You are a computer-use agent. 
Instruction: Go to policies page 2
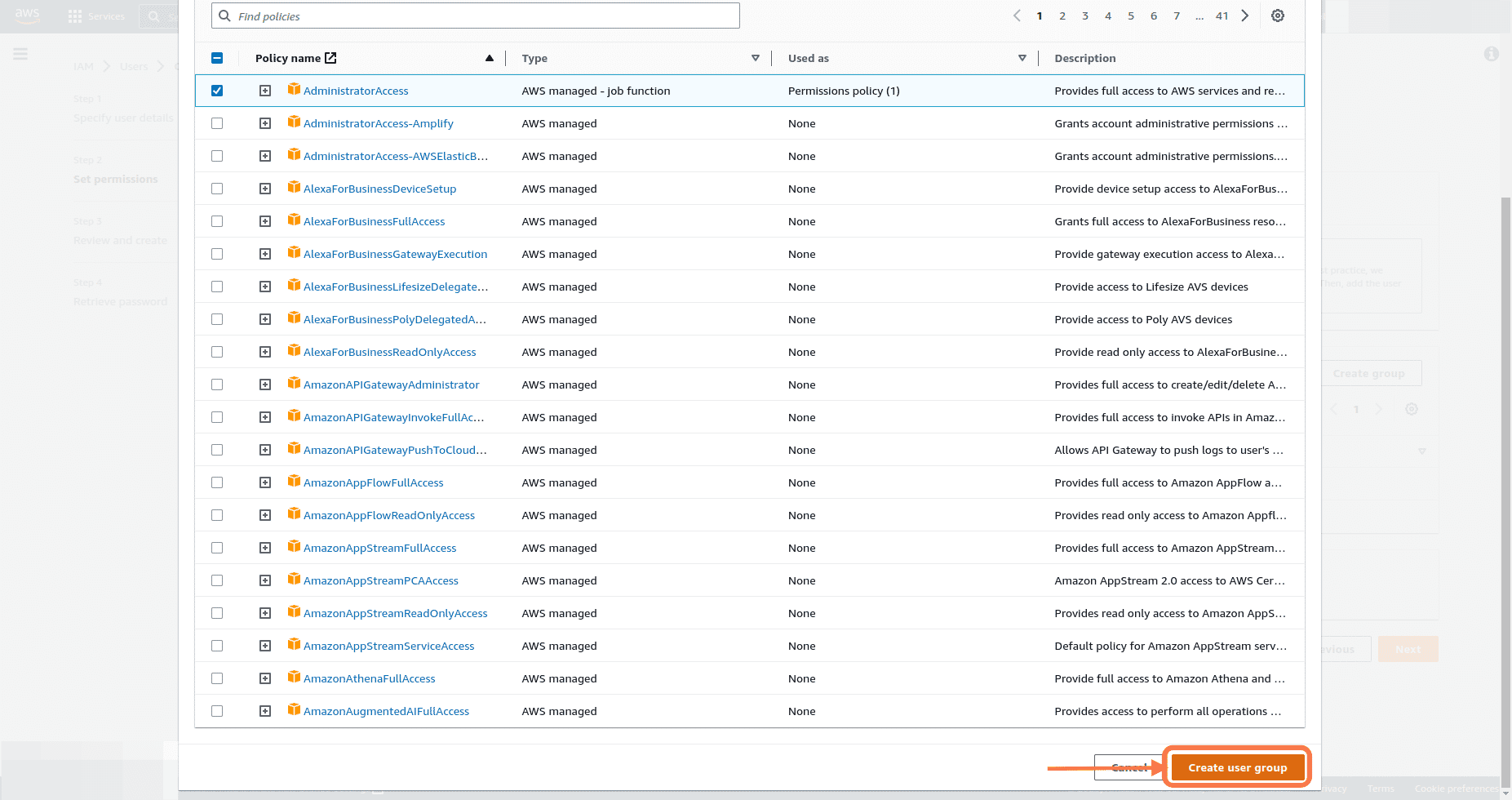[1062, 16]
